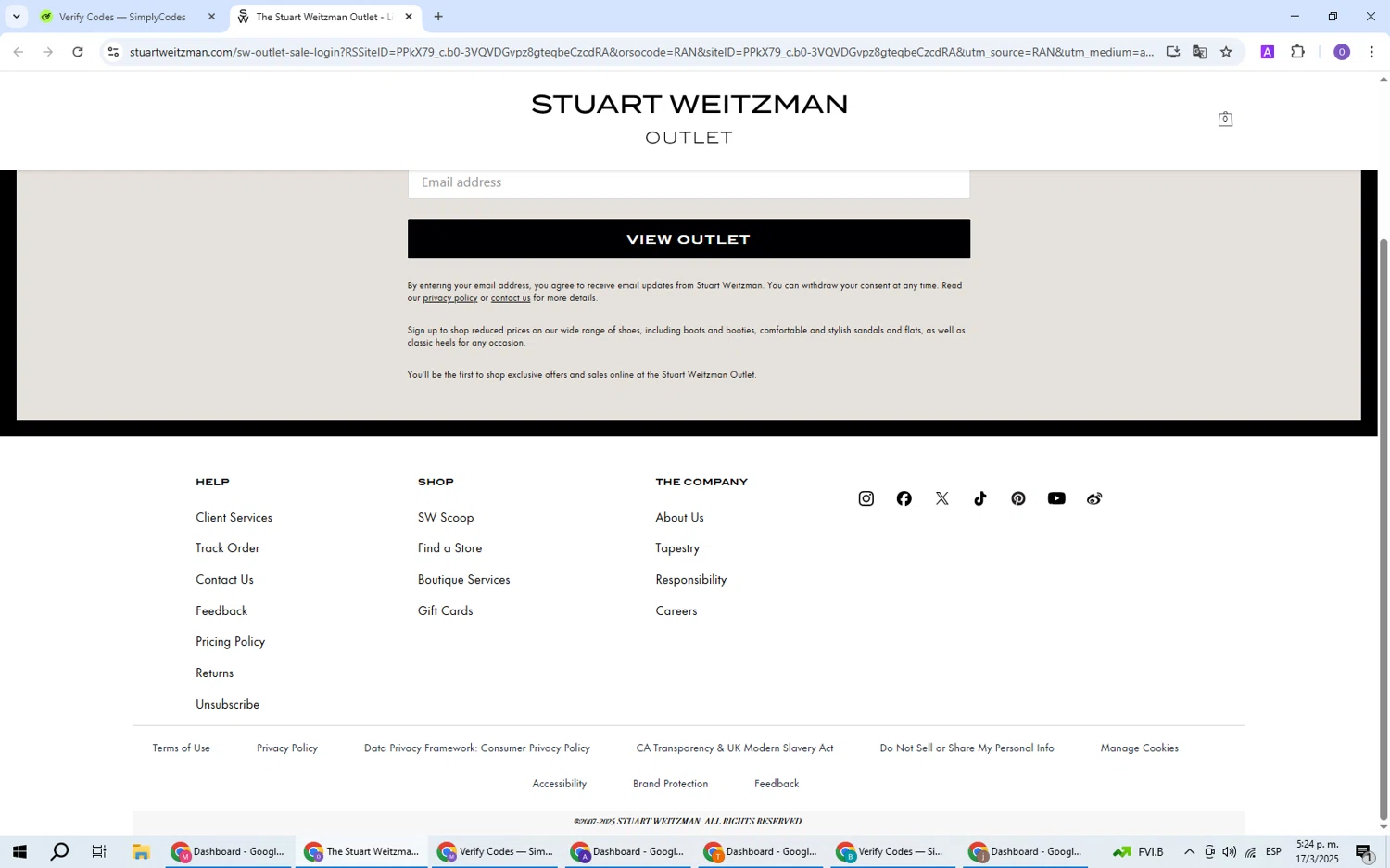Open Feedback link under Help
The width and height of the screenshot is (1390, 868).
pyautogui.click(x=221, y=611)
